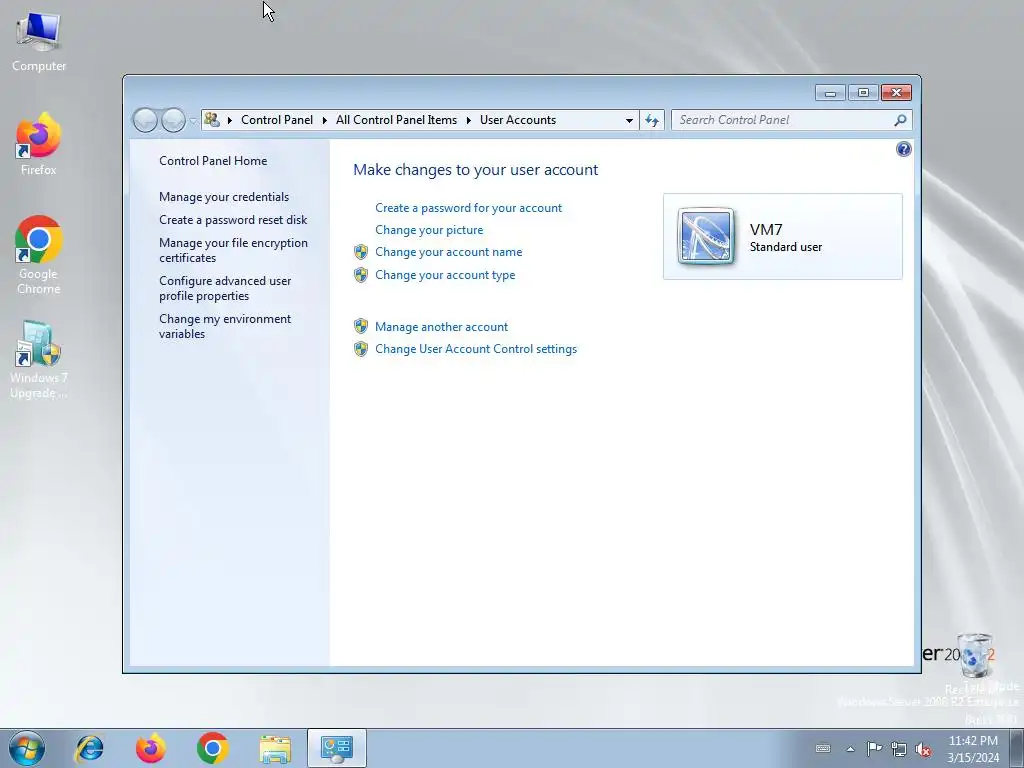Click the refresh button beside address bar
The height and width of the screenshot is (768, 1024).
652,120
